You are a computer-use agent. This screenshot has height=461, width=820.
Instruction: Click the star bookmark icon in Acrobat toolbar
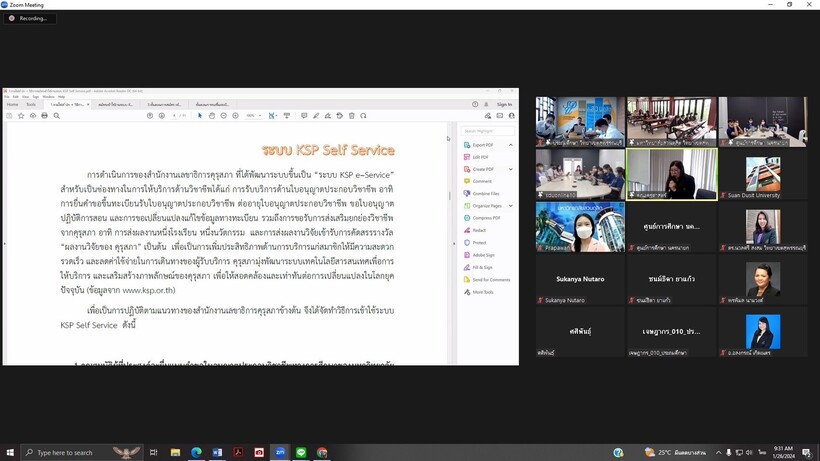click(x=21, y=116)
